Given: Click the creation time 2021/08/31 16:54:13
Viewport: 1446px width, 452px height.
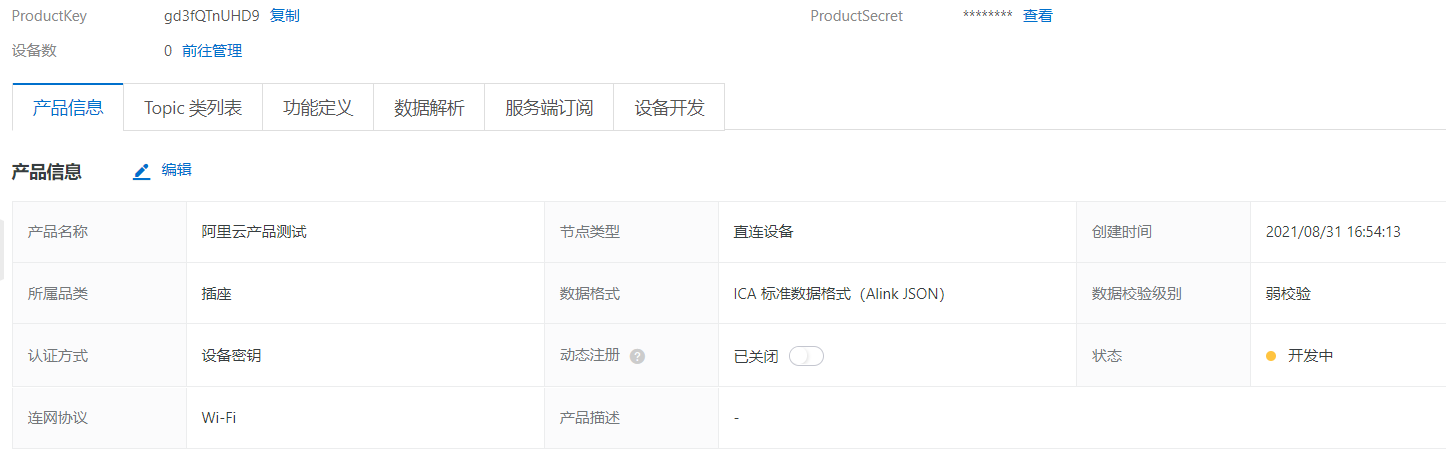Looking at the screenshot, I should coord(1333,232).
